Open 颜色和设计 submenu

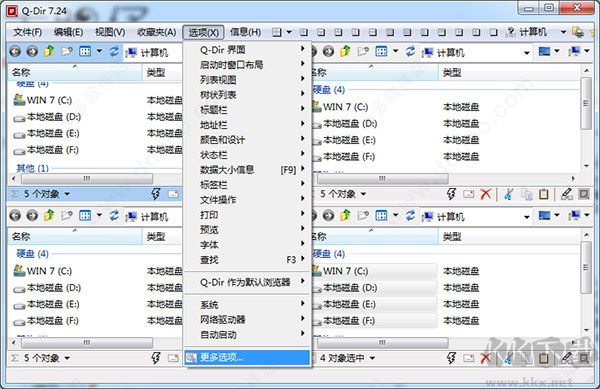click(x=248, y=140)
